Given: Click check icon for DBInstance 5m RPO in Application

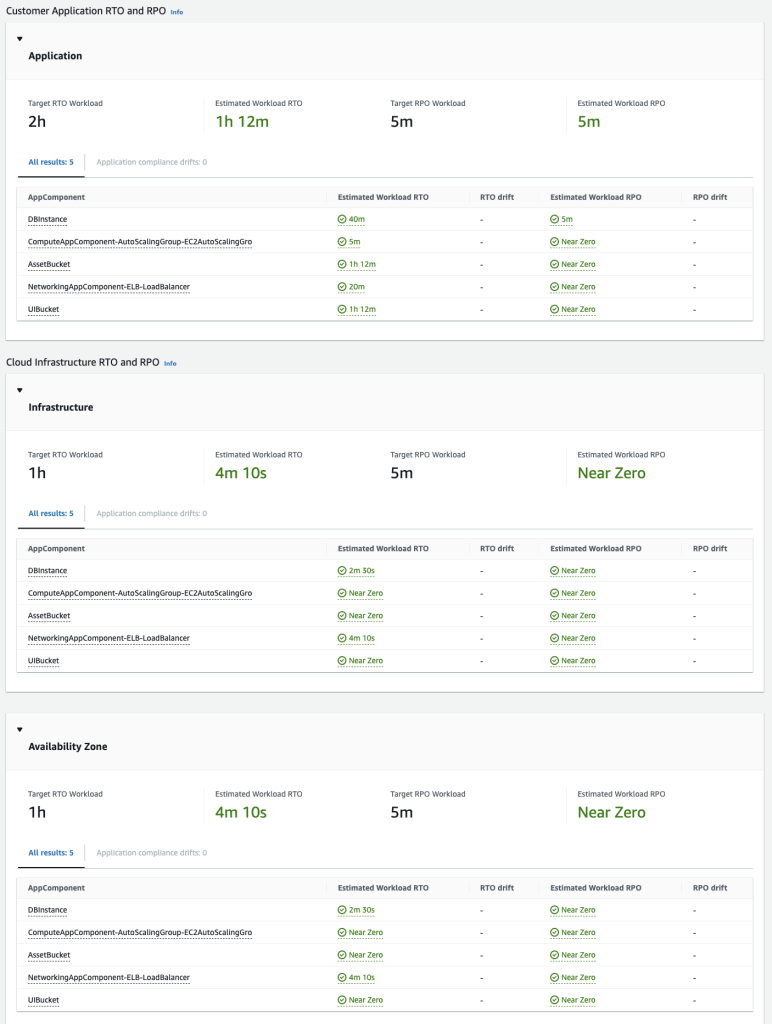Looking at the screenshot, I should [x=555, y=219].
